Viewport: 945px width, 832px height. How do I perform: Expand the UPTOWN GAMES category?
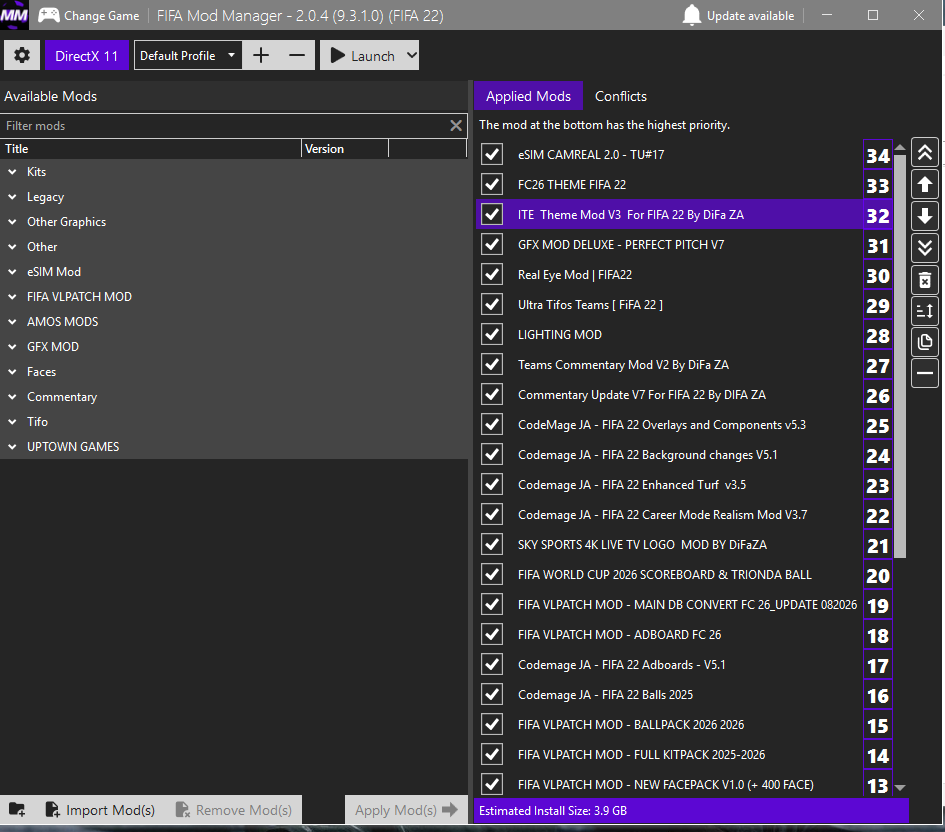tap(12, 446)
